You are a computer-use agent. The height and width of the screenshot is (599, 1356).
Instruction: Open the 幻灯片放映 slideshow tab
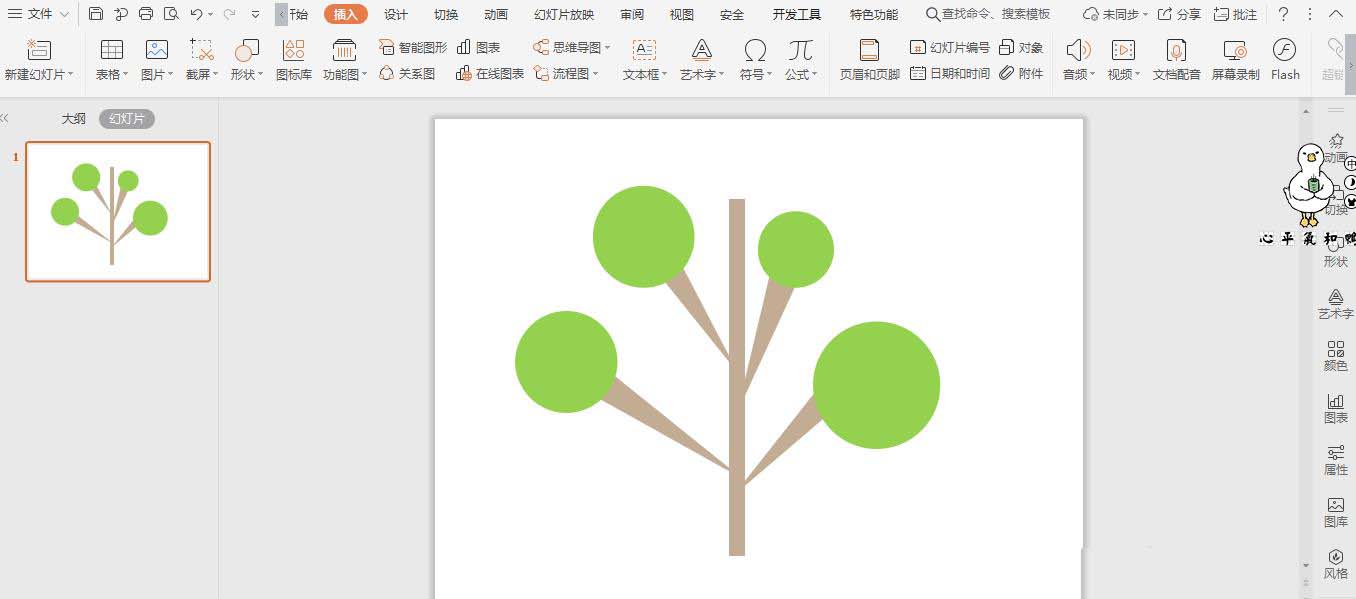point(564,14)
